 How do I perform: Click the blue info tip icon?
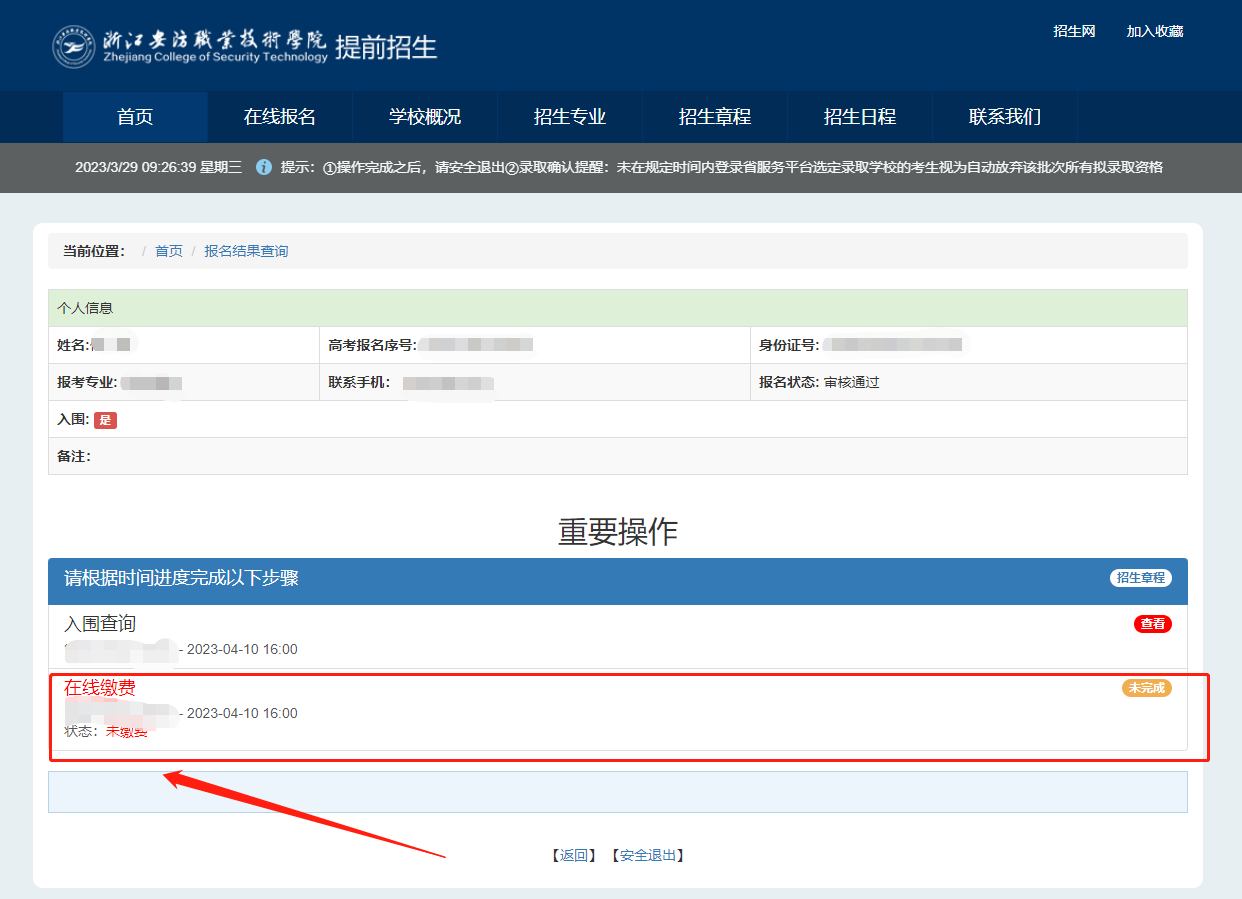coord(264,167)
